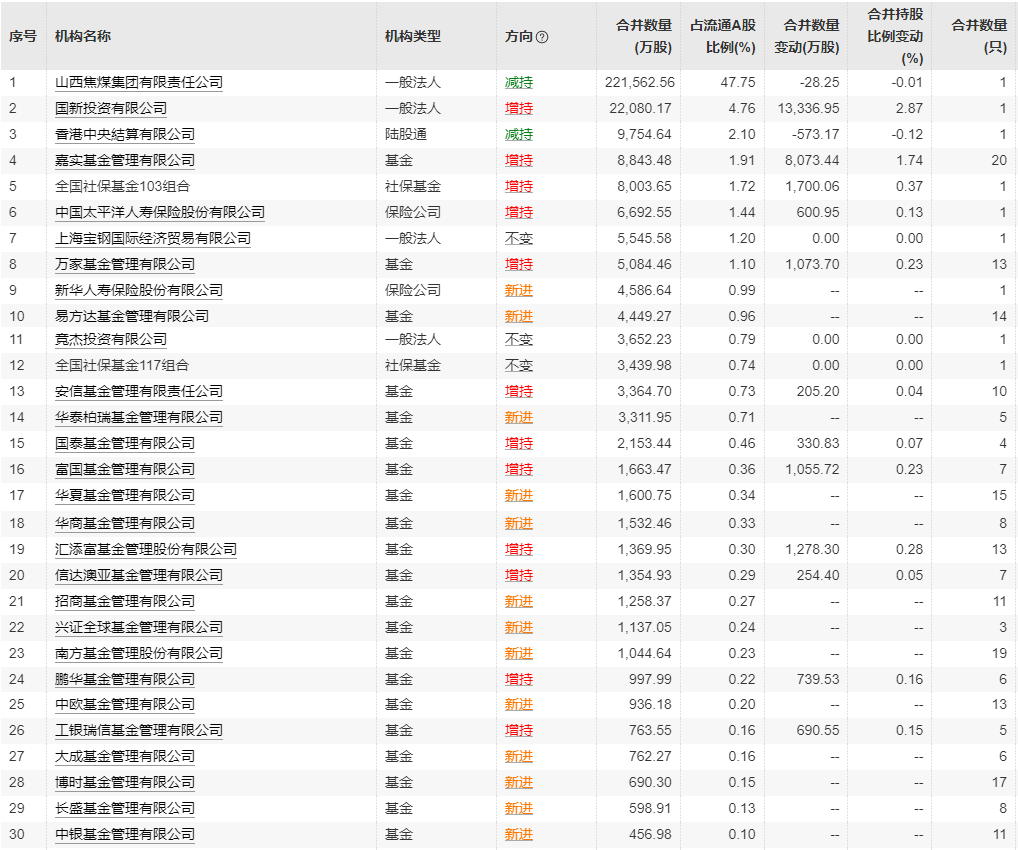Open 竟杰投资有限公司 link

pos(111,340)
